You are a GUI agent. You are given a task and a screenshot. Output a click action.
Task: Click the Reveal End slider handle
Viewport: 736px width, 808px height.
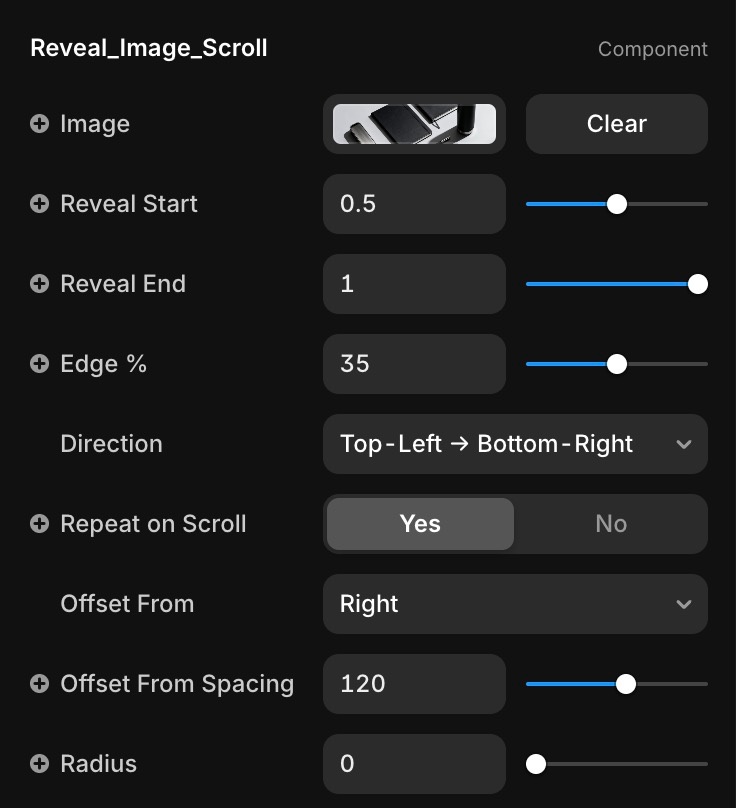tap(698, 284)
